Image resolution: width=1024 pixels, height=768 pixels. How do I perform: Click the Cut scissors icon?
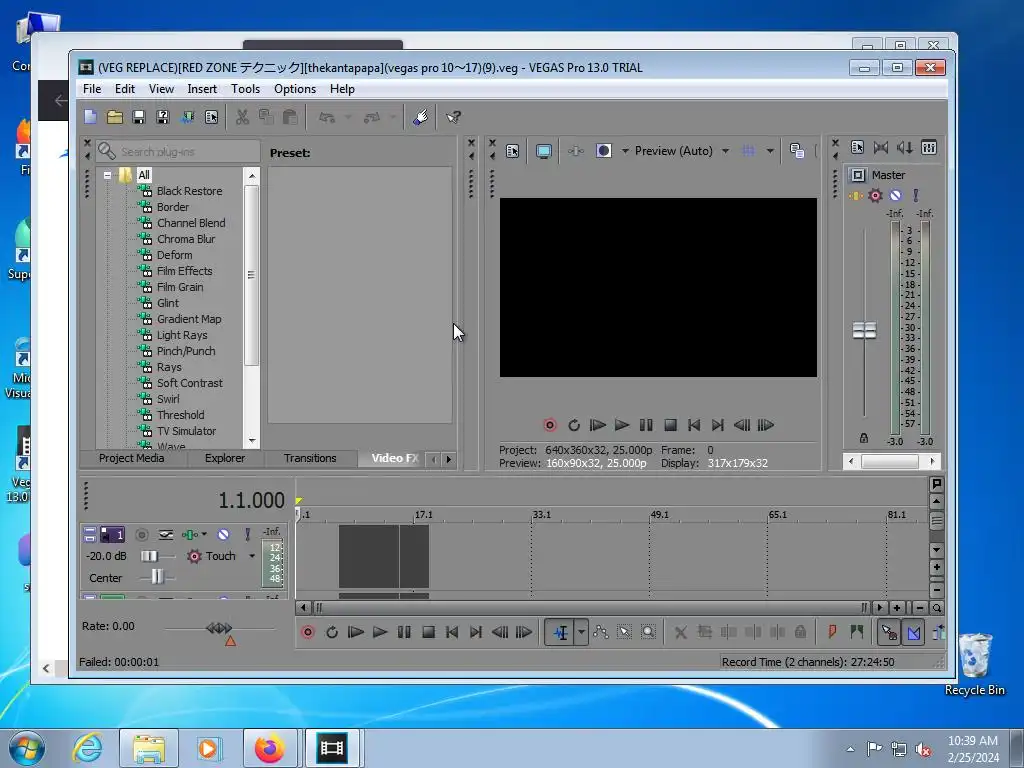242,117
